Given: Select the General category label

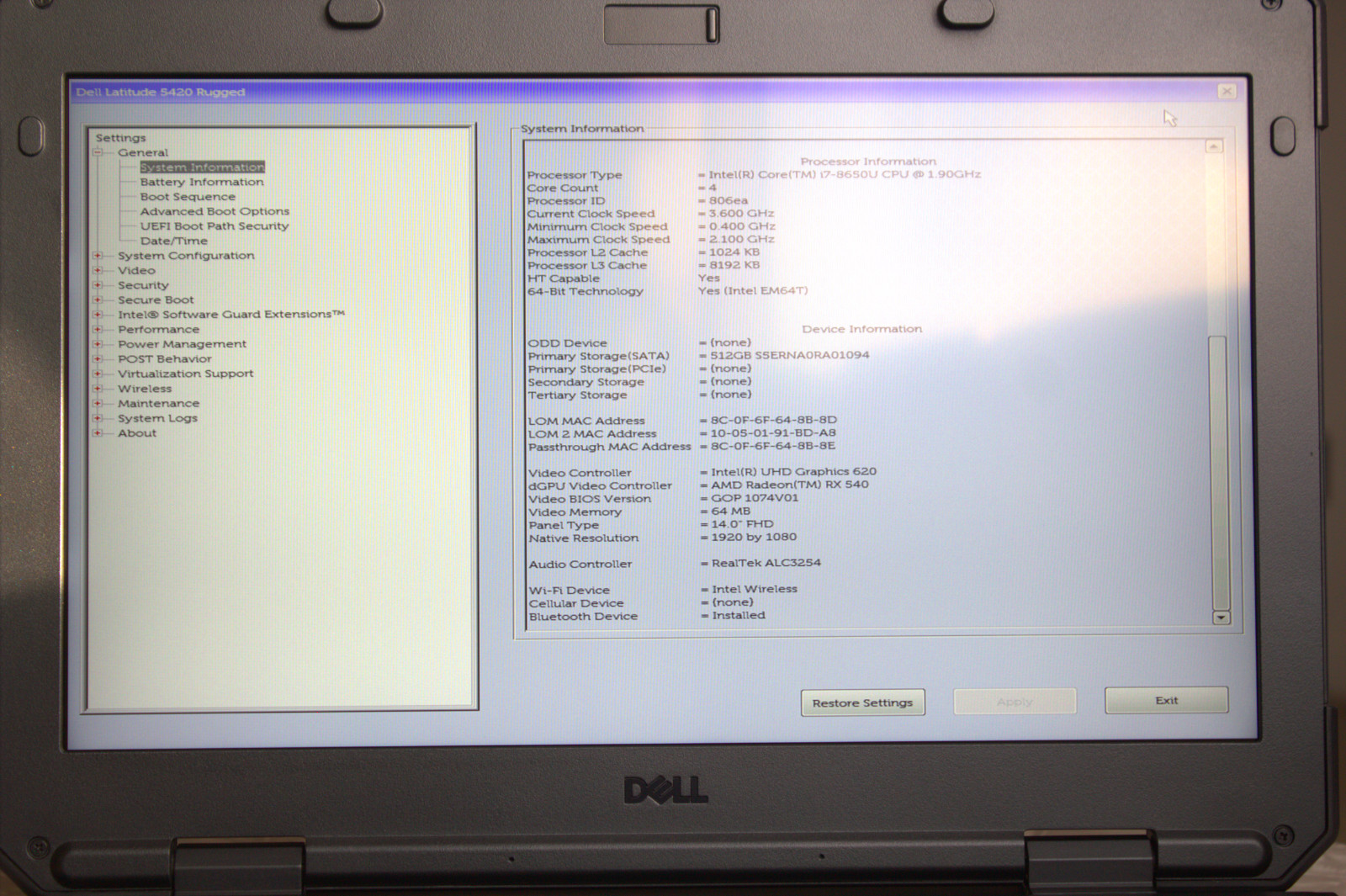Looking at the screenshot, I should [143, 152].
